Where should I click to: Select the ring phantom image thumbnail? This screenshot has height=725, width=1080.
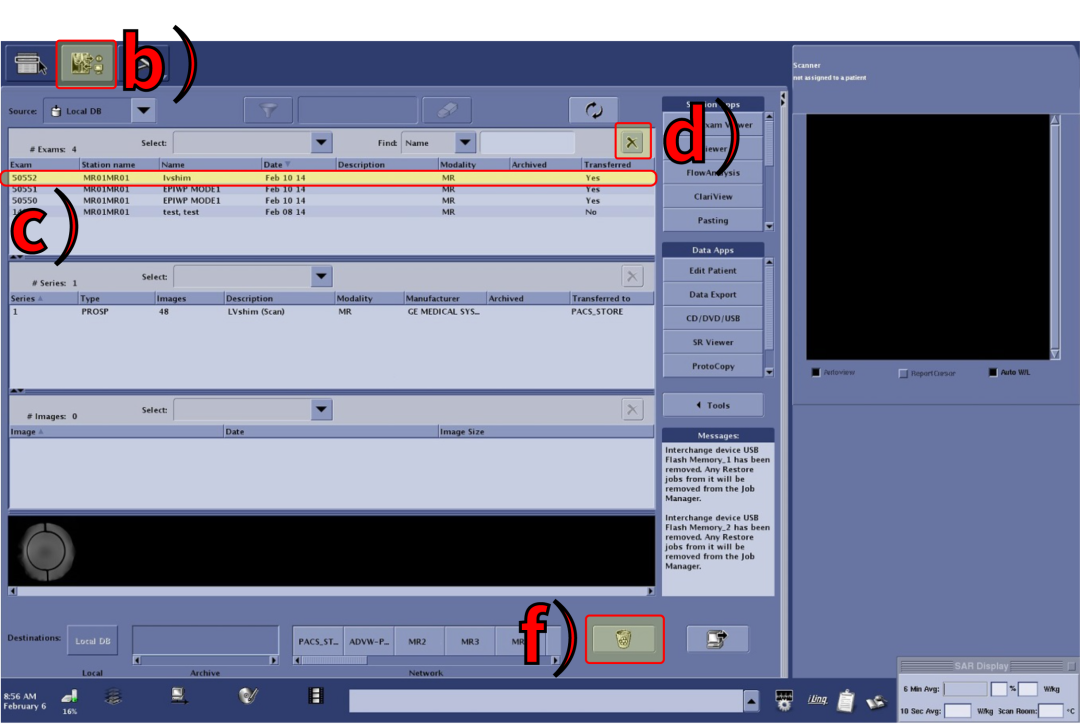click(45, 551)
